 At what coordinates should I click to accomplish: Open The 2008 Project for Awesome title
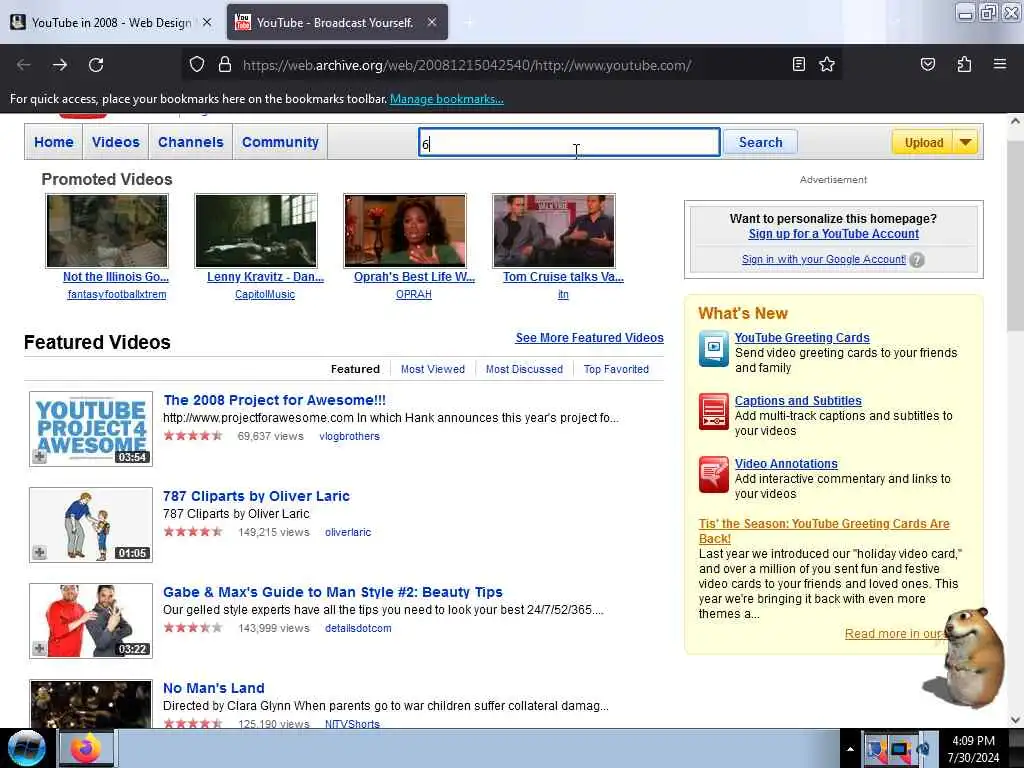click(274, 400)
